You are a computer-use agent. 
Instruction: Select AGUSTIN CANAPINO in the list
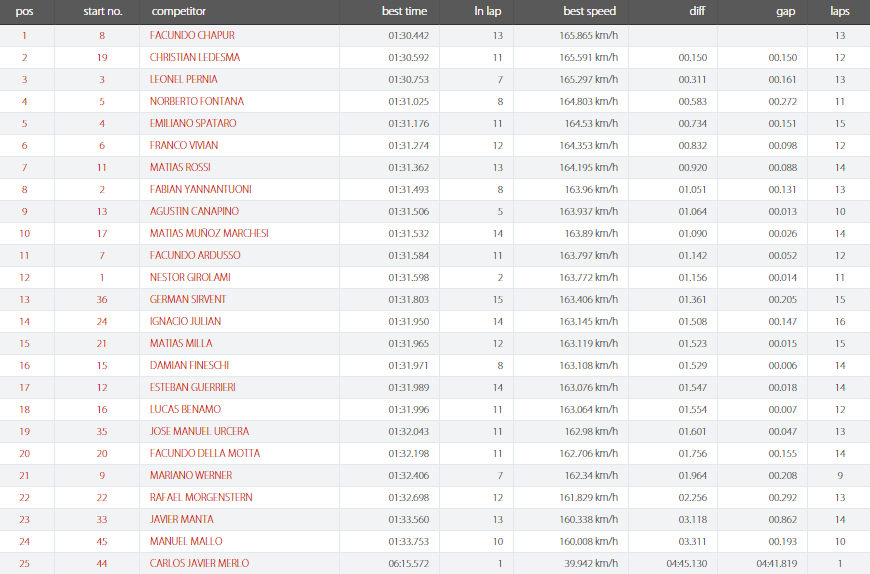tap(194, 211)
